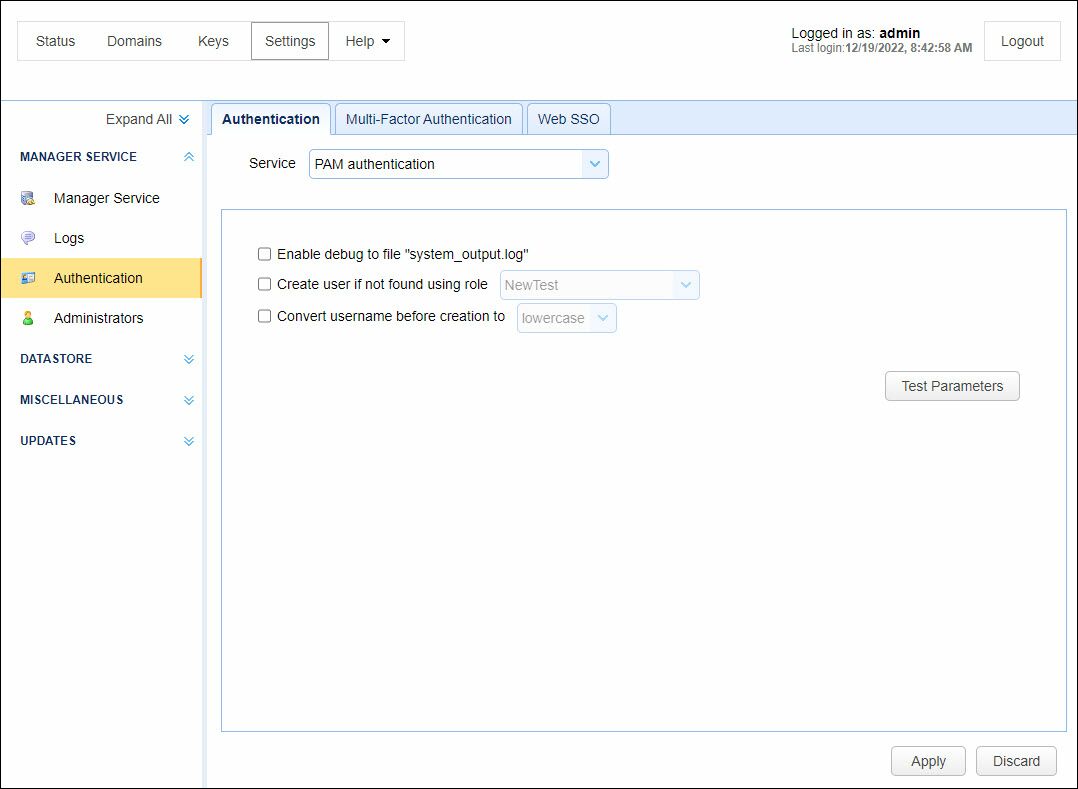Select Authentication in the sidebar

point(102,278)
